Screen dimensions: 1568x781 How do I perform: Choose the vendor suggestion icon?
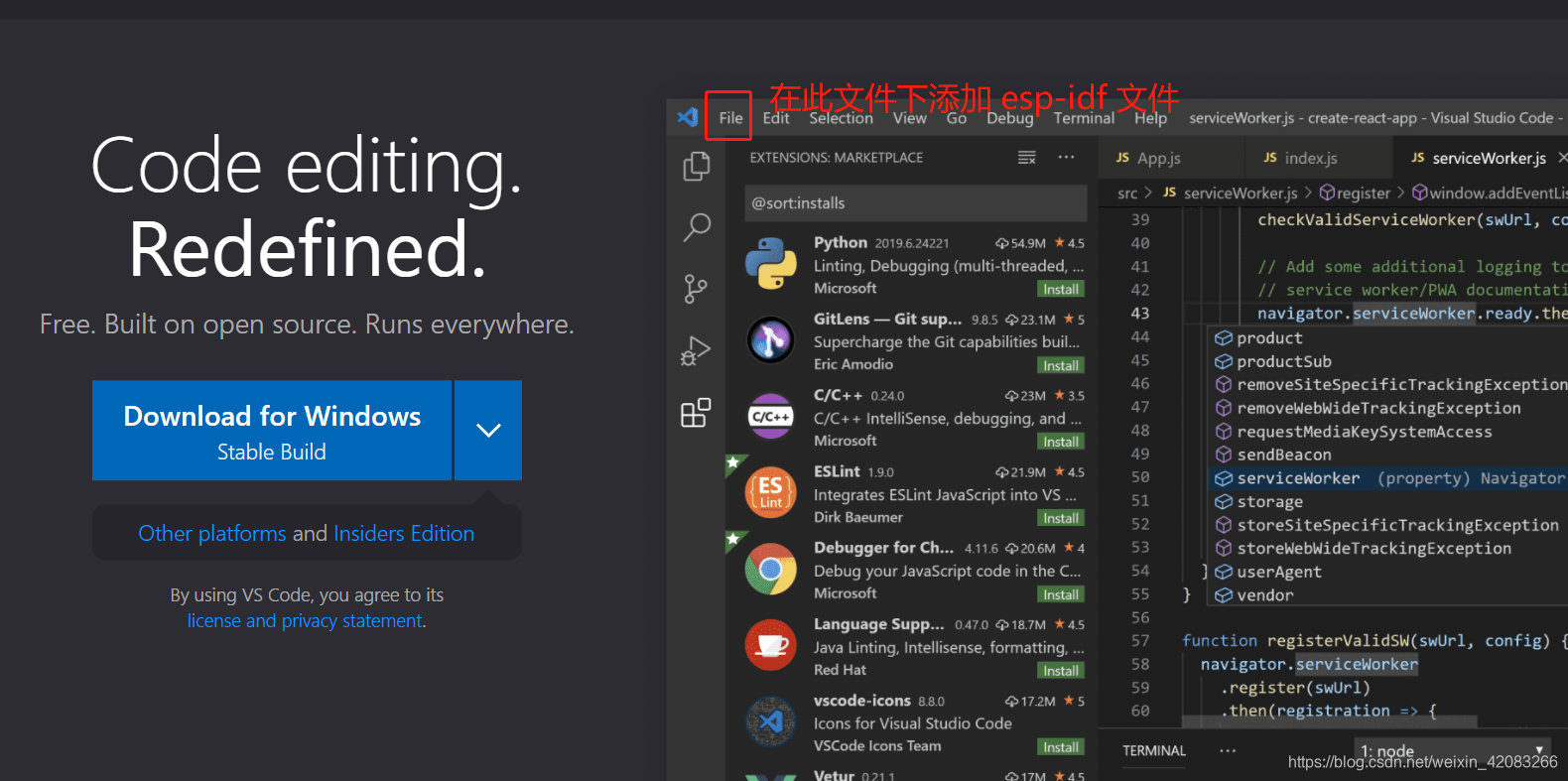[1224, 595]
